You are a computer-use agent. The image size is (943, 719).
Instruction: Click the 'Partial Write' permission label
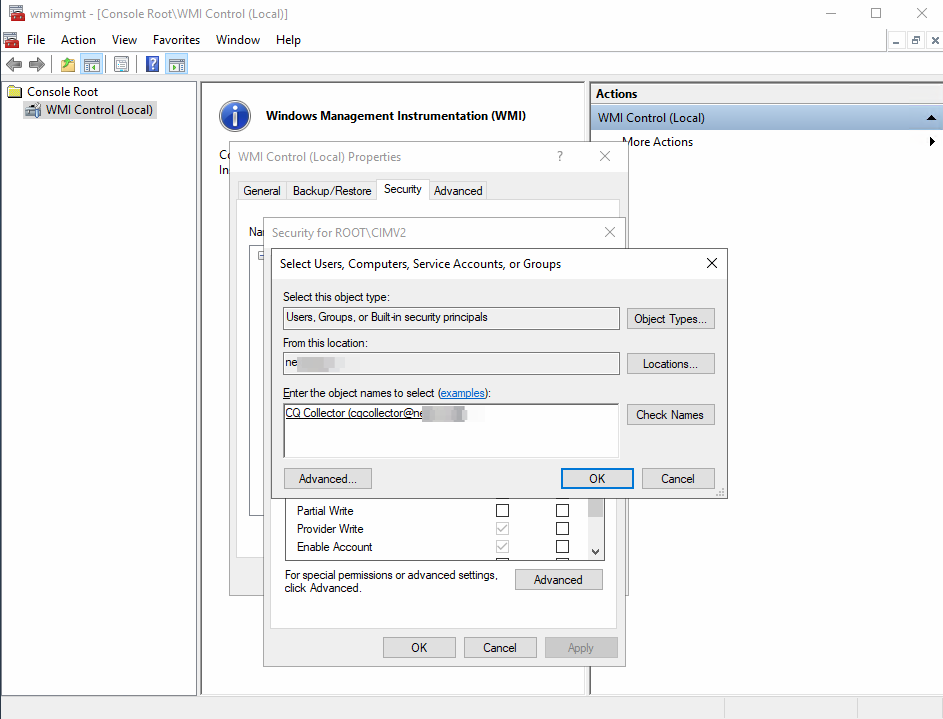coord(325,510)
